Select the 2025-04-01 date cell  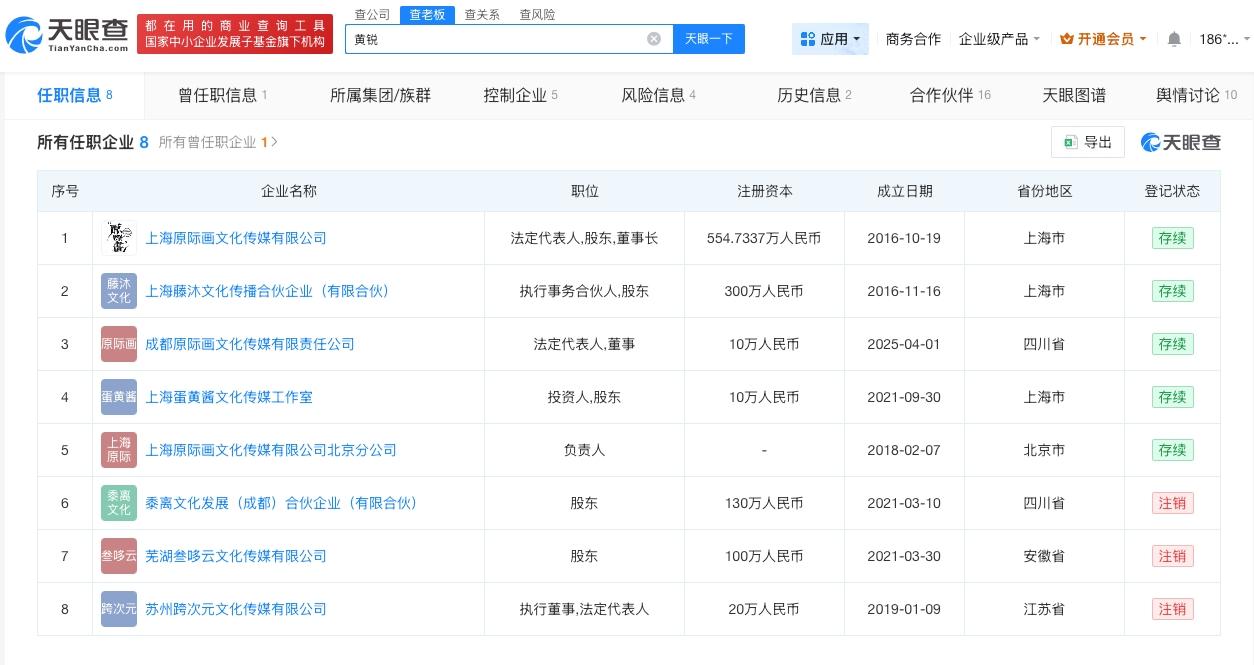[904, 344]
